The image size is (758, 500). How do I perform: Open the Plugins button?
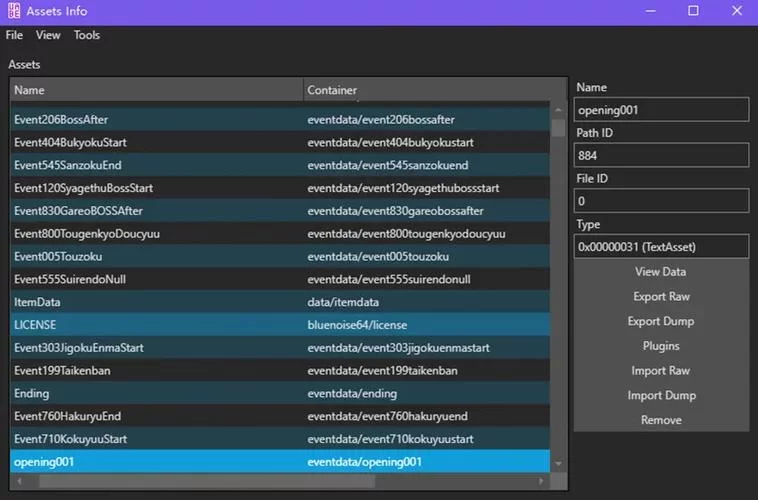pyautogui.click(x=661, y=346)
